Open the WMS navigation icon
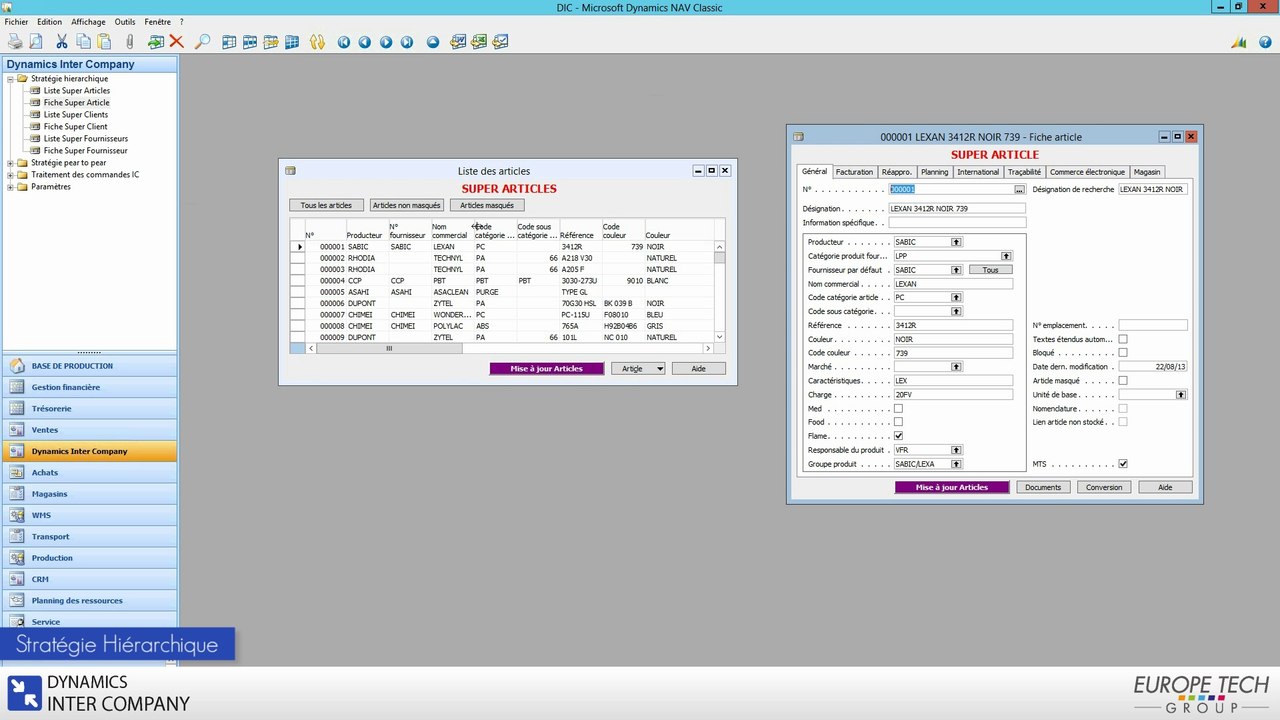The image size is (1280, 720). (16, 515)
